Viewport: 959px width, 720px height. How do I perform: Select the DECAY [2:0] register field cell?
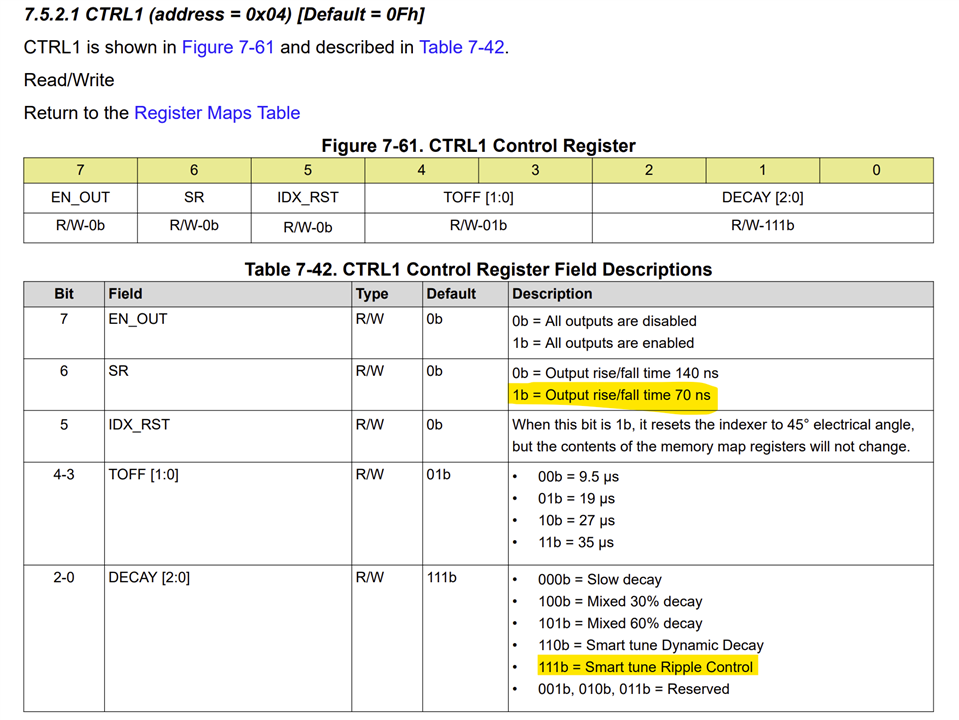[x=763, y=198]
